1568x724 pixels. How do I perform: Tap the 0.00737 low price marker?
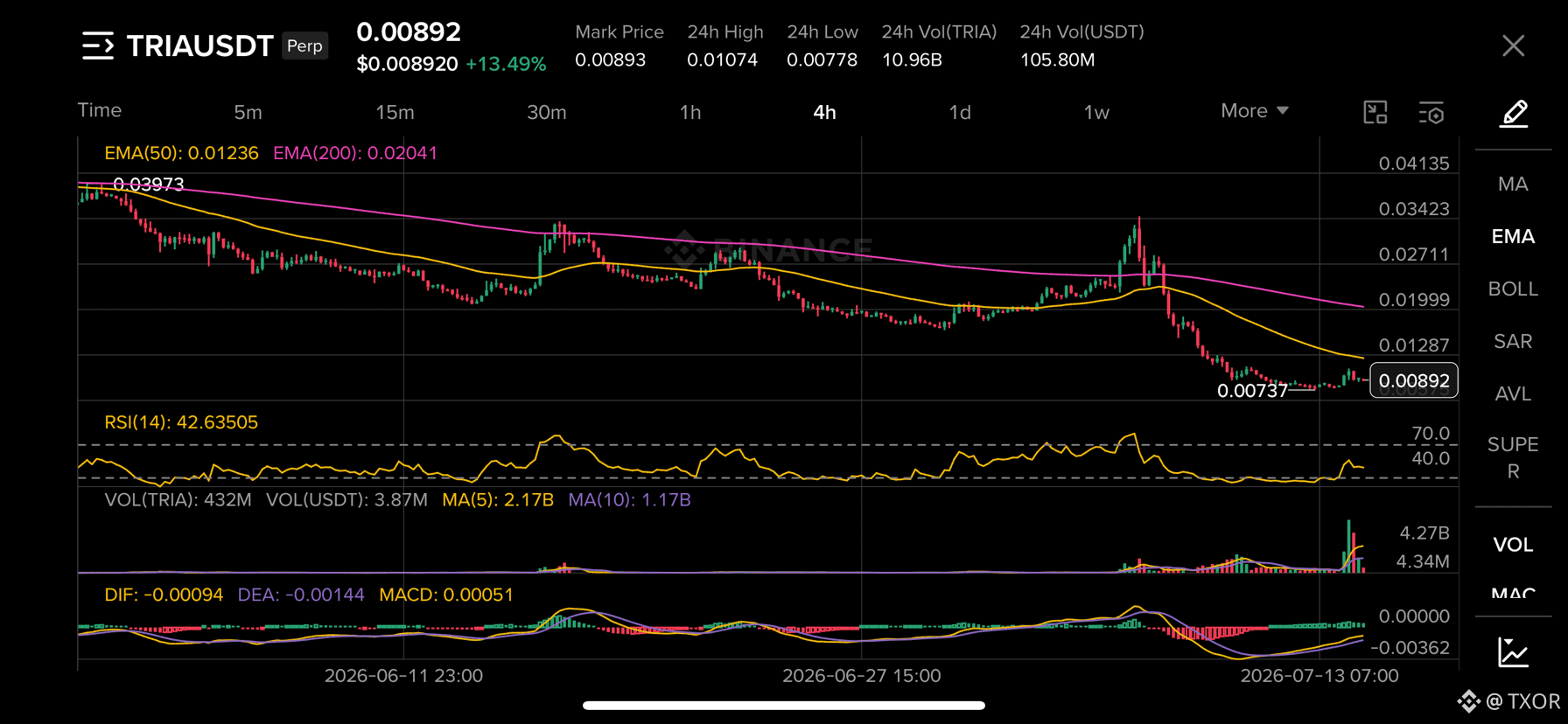point(1252,391)
